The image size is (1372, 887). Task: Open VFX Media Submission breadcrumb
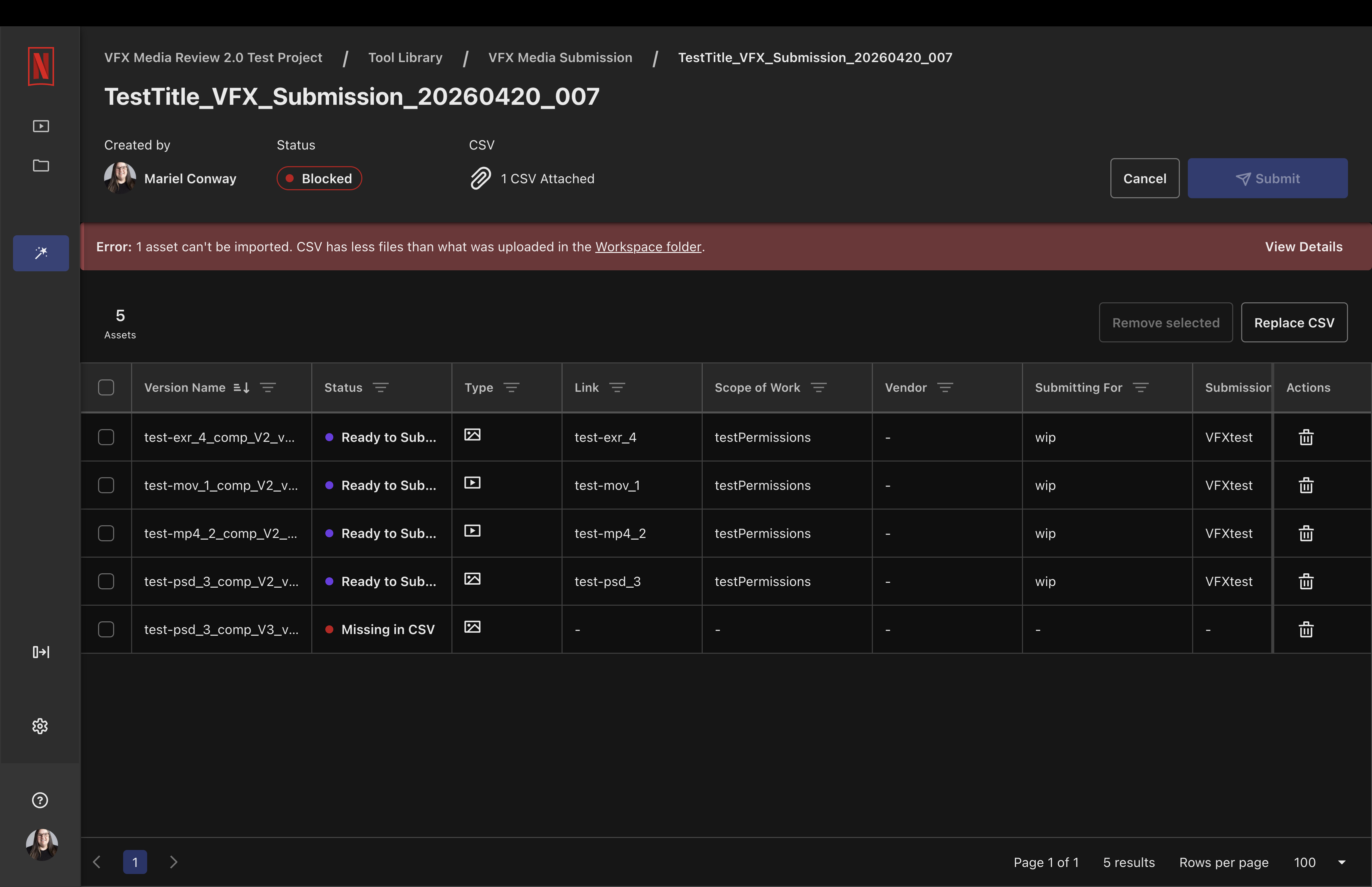pos(560,58)
